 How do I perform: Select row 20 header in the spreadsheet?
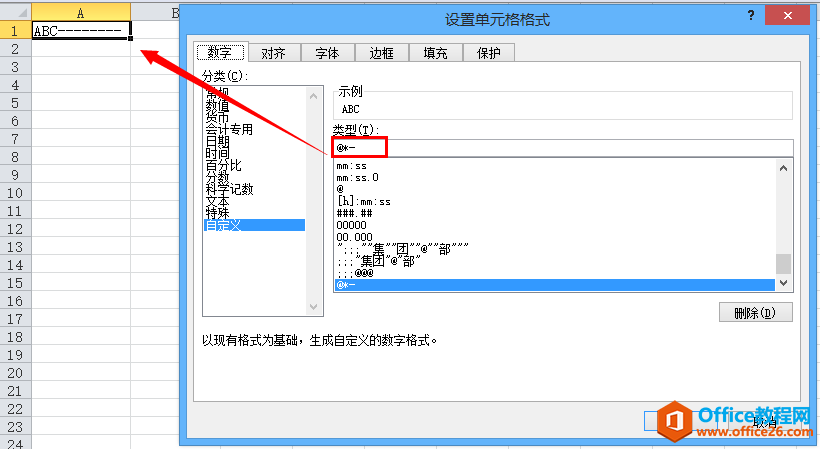[15, 373]
